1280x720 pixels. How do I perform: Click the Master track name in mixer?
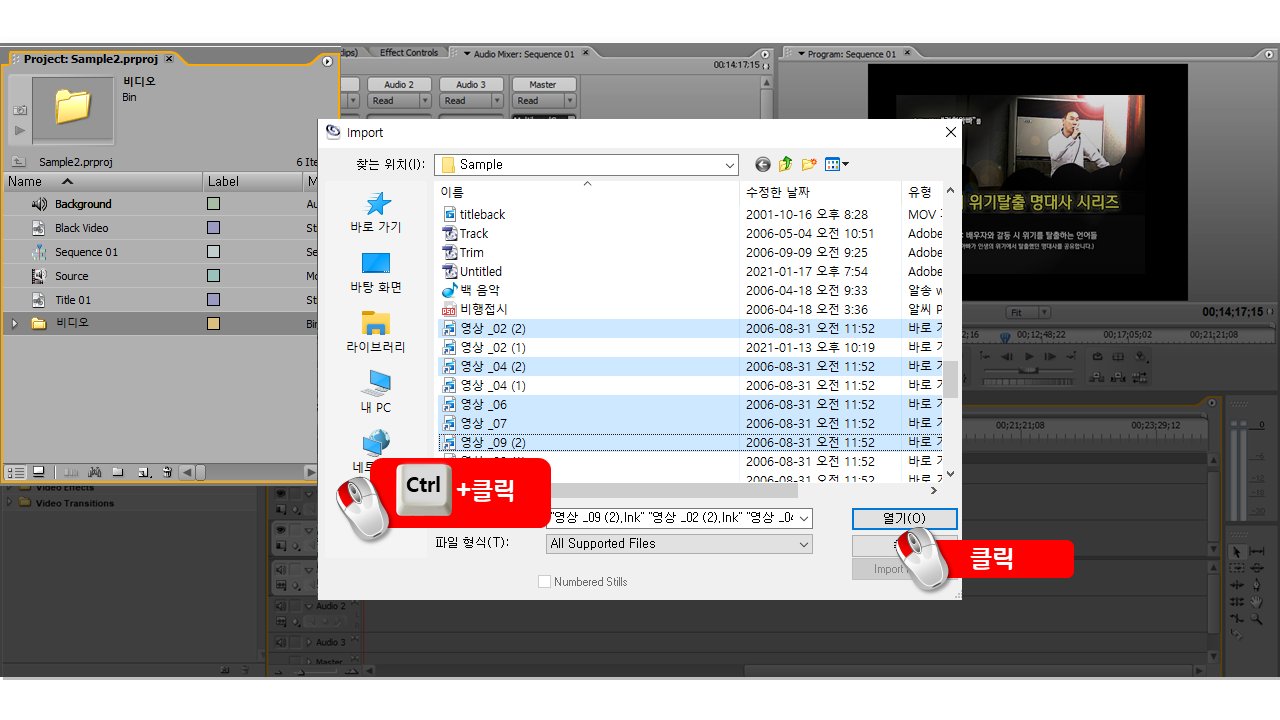(x=543, y=85)
